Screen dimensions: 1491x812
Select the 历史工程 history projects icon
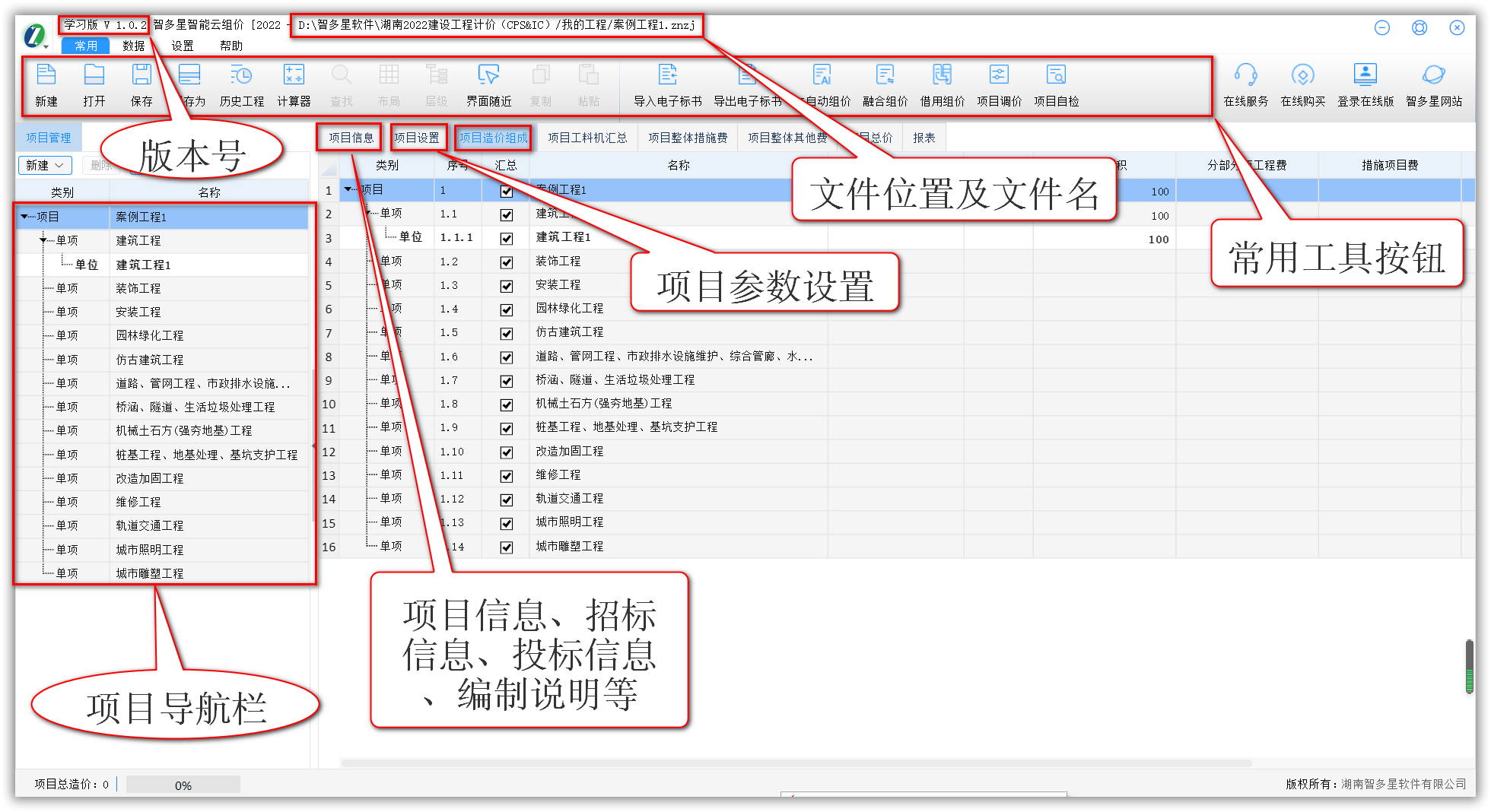(240, 84)
